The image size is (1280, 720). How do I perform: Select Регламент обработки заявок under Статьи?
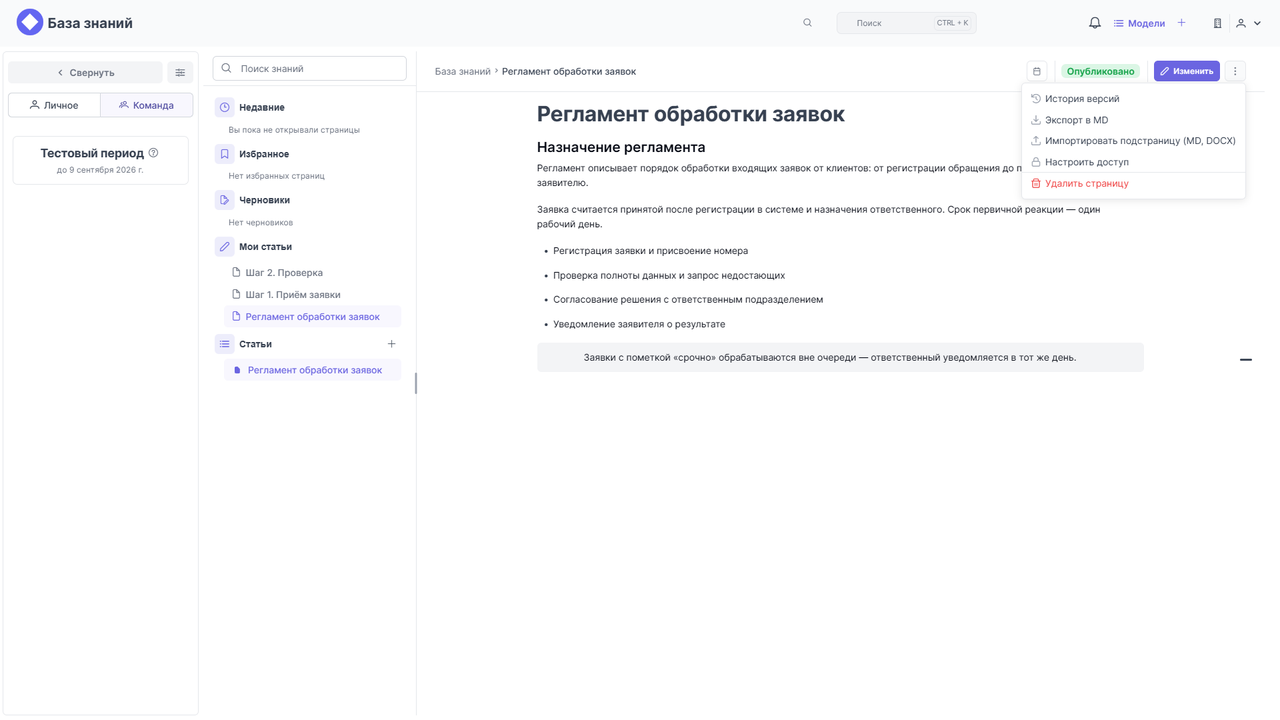pyautogui.click(x=312, y=370)
